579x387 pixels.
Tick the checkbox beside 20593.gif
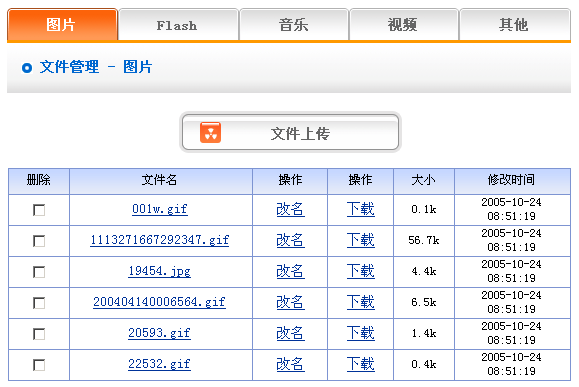pyautogui.click(x=39, y=334)
